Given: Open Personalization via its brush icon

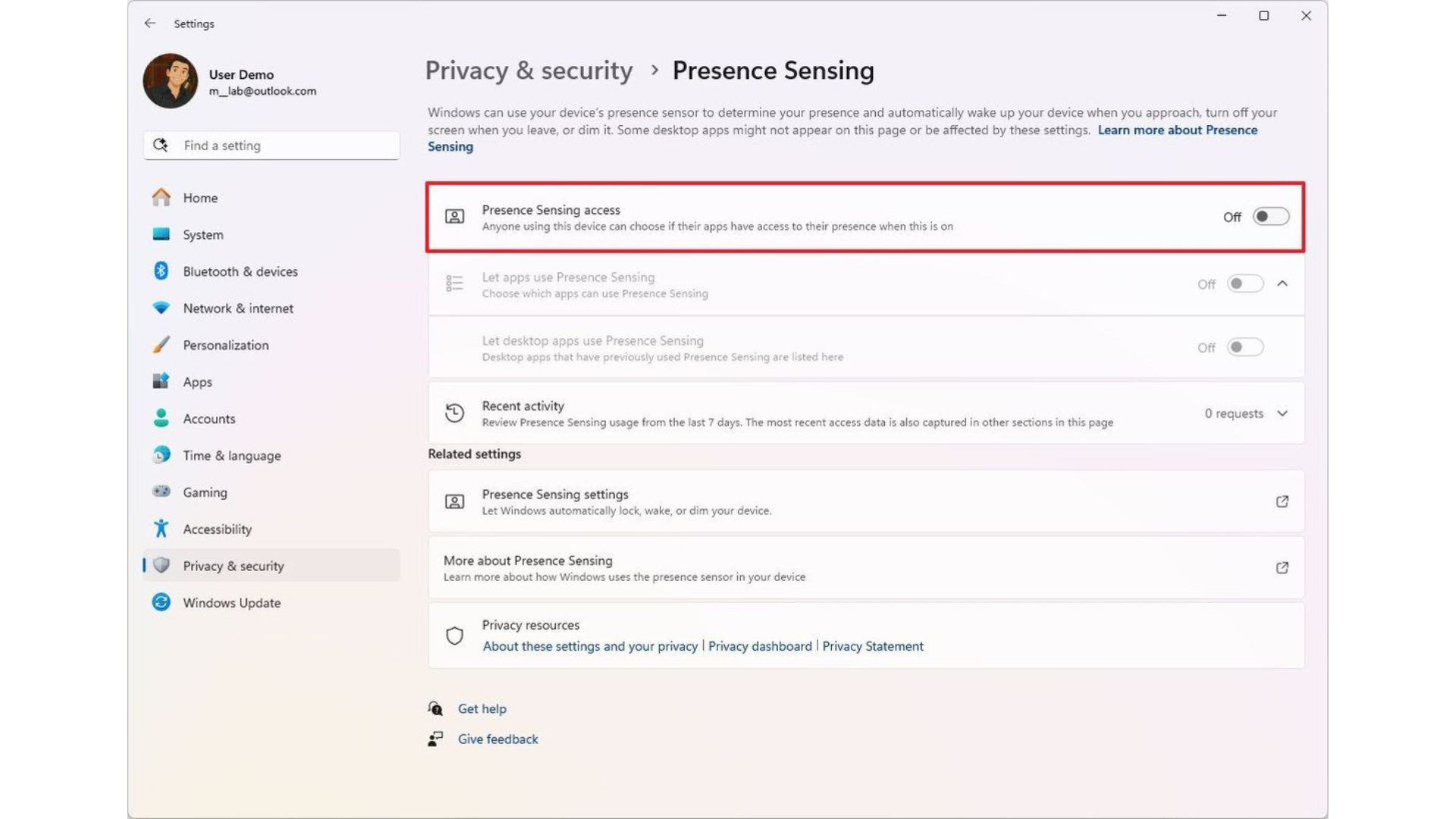Looking at the screenshot, I should point(161,344).
